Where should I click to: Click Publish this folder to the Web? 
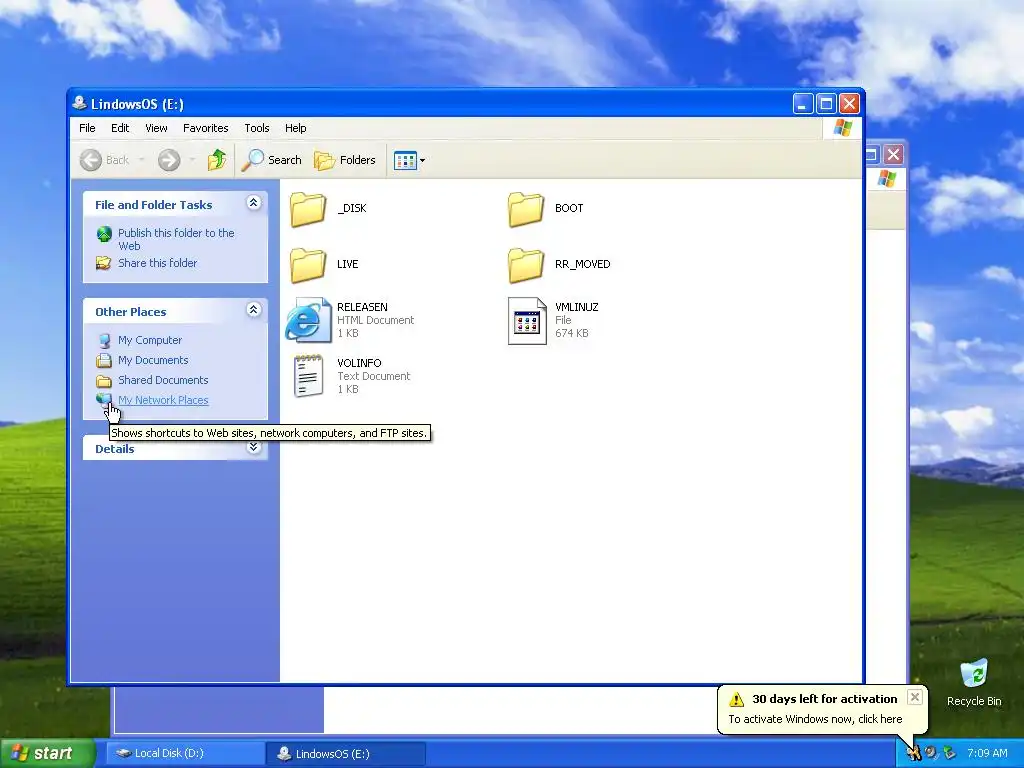pyautogui.click(x=176, y=239)
